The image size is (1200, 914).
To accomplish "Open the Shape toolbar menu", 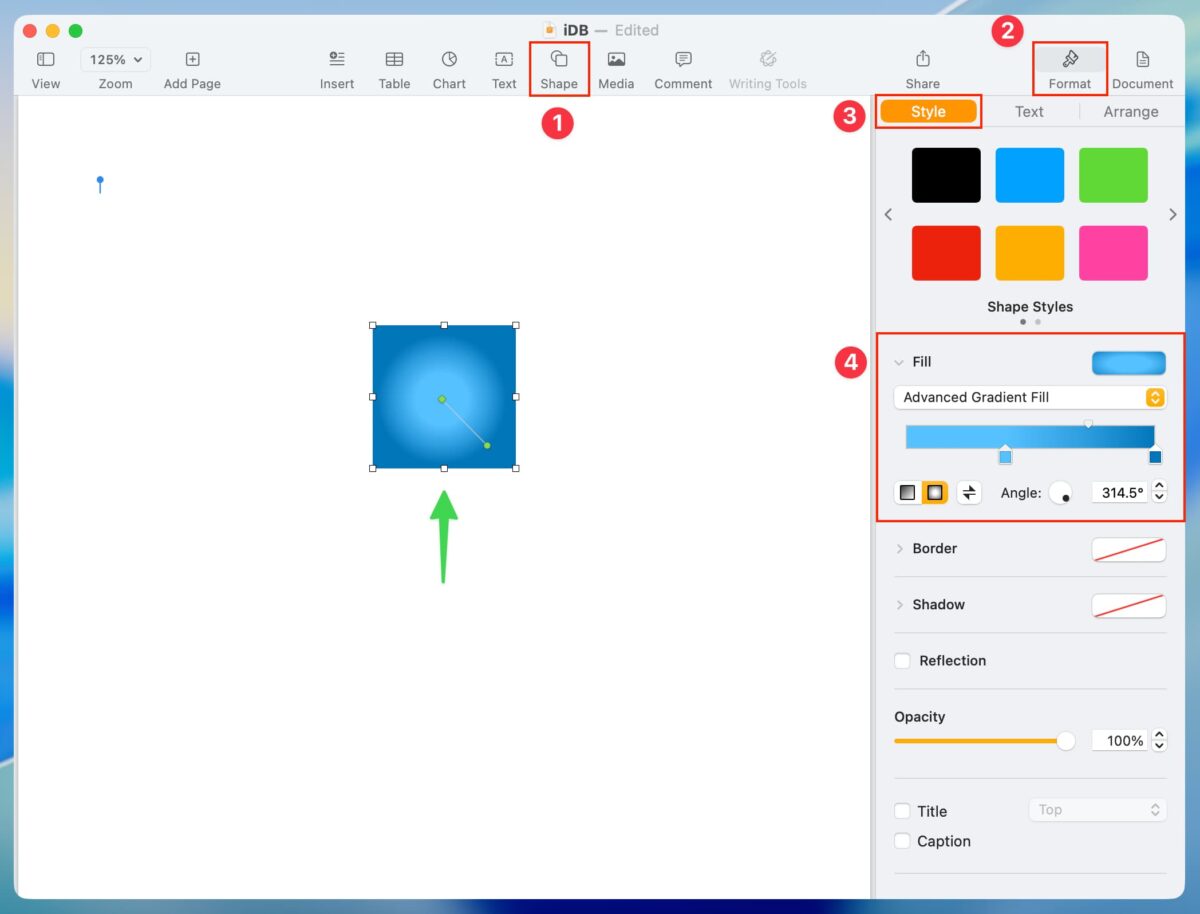I will [x=559, y=60].
